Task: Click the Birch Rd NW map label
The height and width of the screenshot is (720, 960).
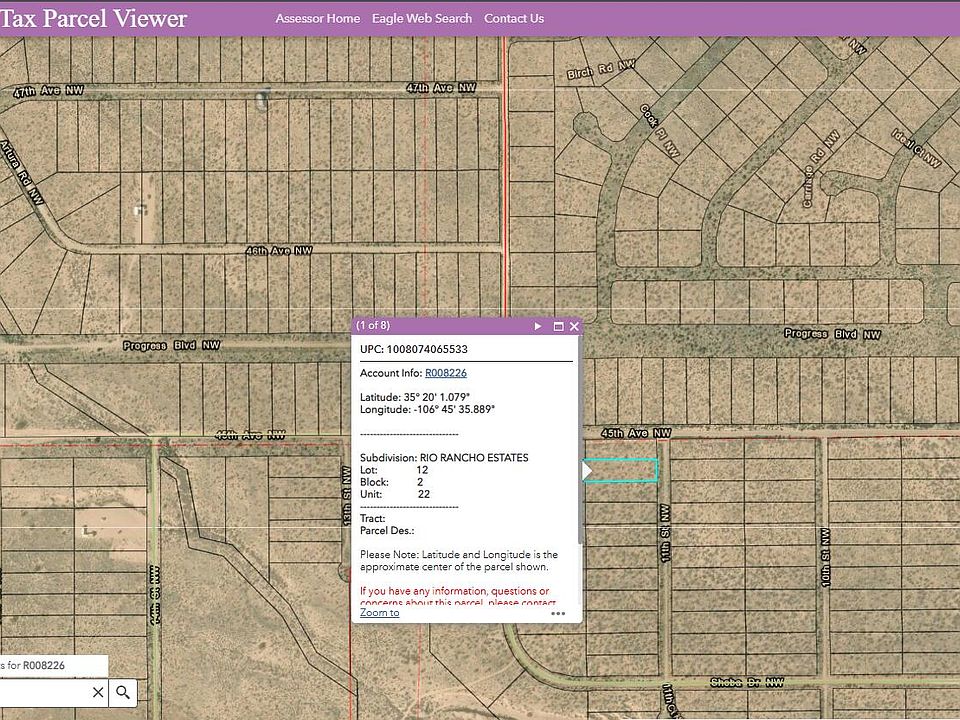Action: 601,69
